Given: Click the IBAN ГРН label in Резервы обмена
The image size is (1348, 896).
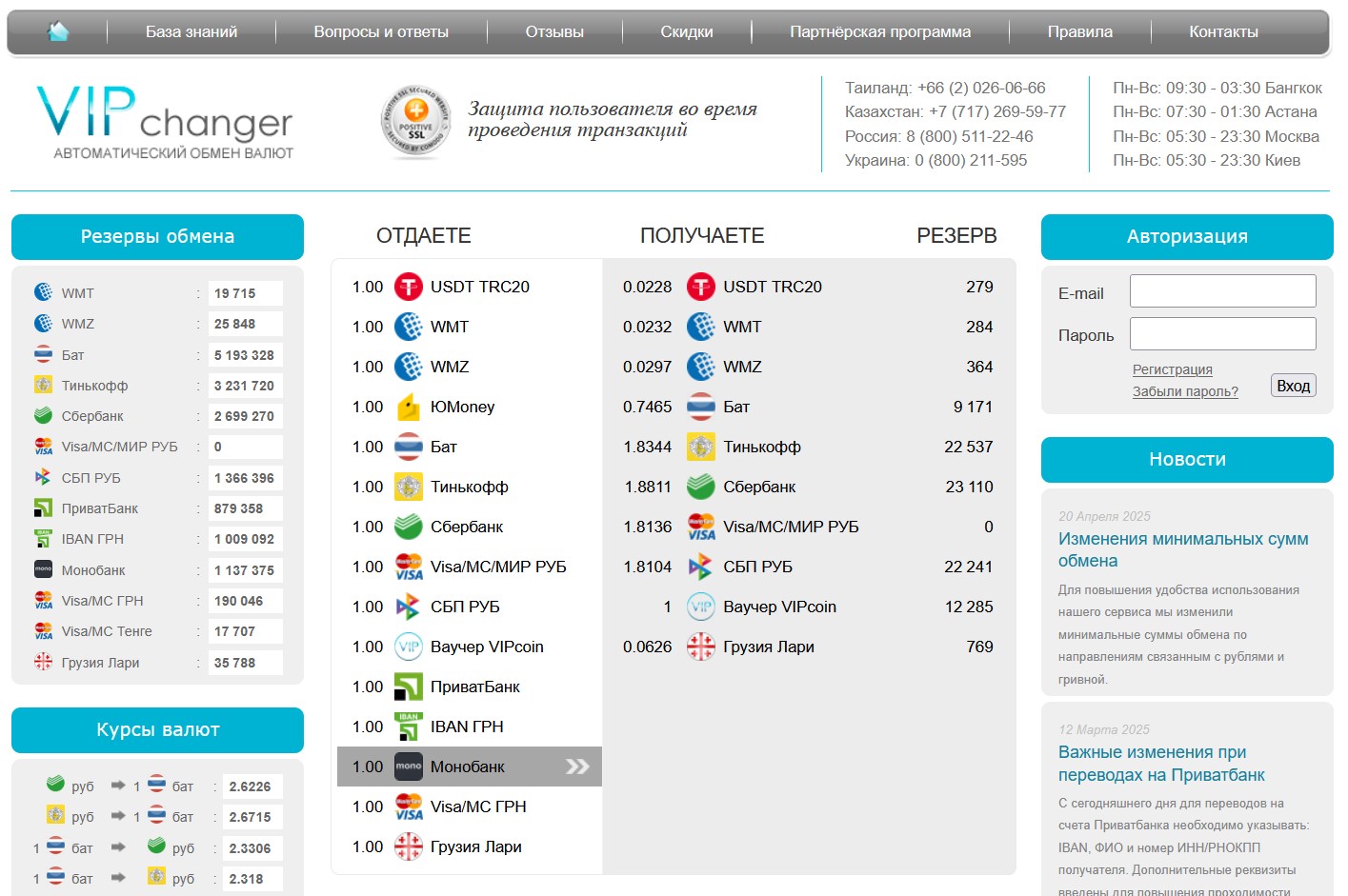Looking at the screenshot, I should 92,539.
